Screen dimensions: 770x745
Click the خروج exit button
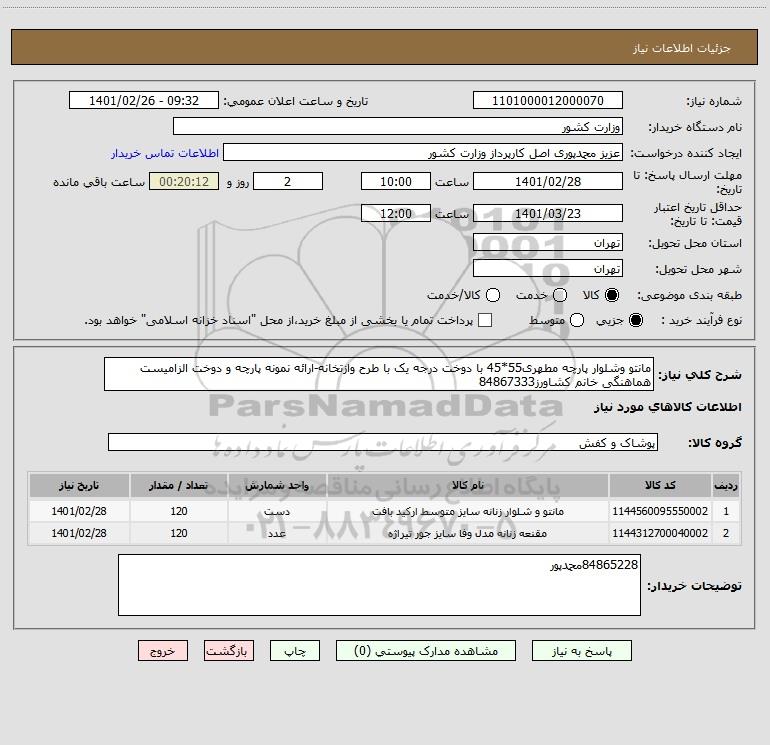[x=163, y=651]
